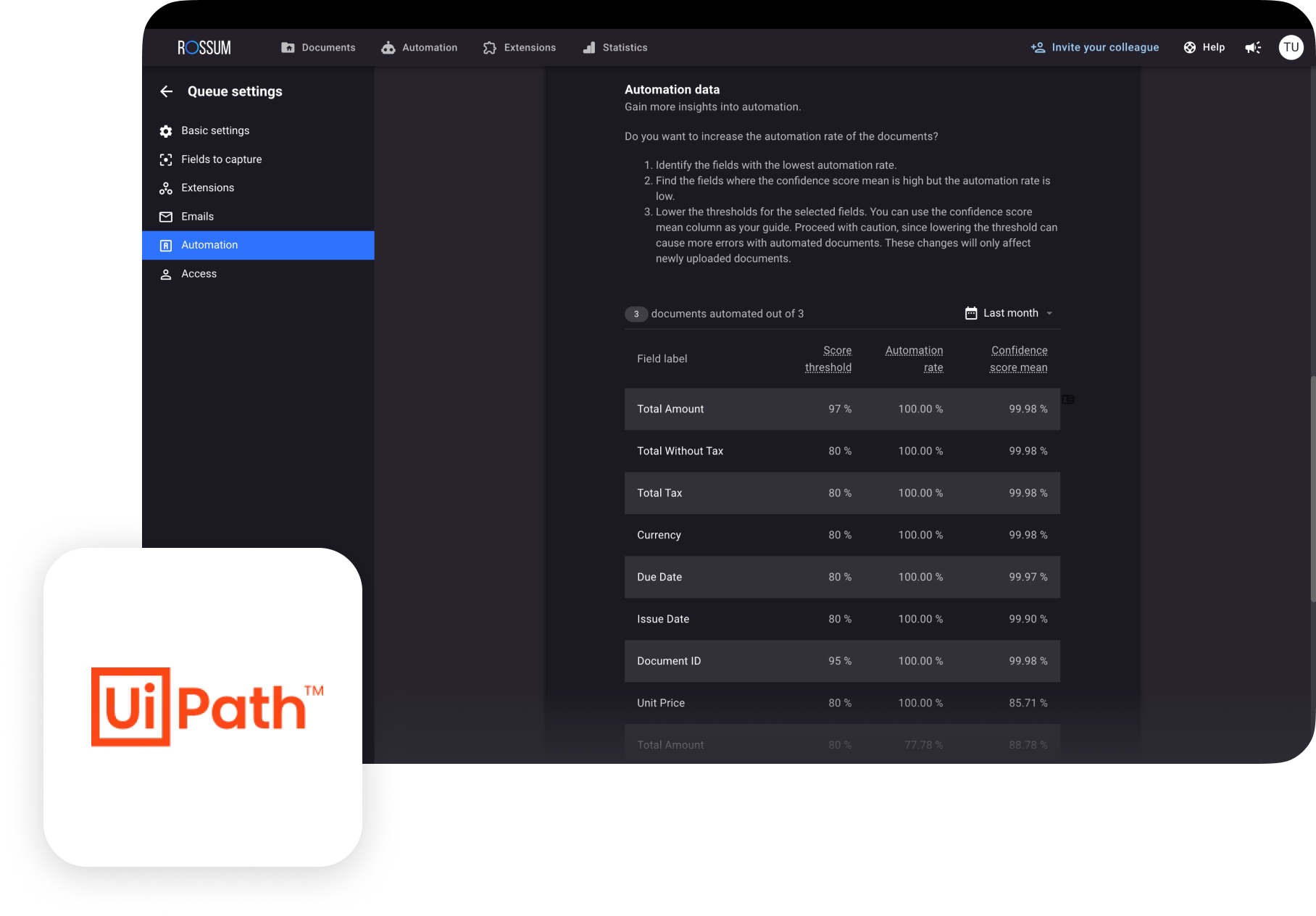The height and width of the screenshot is (916, 1316).
Task: Click the 95 % threshold for Document ID
Action: (x=840, y=662)
